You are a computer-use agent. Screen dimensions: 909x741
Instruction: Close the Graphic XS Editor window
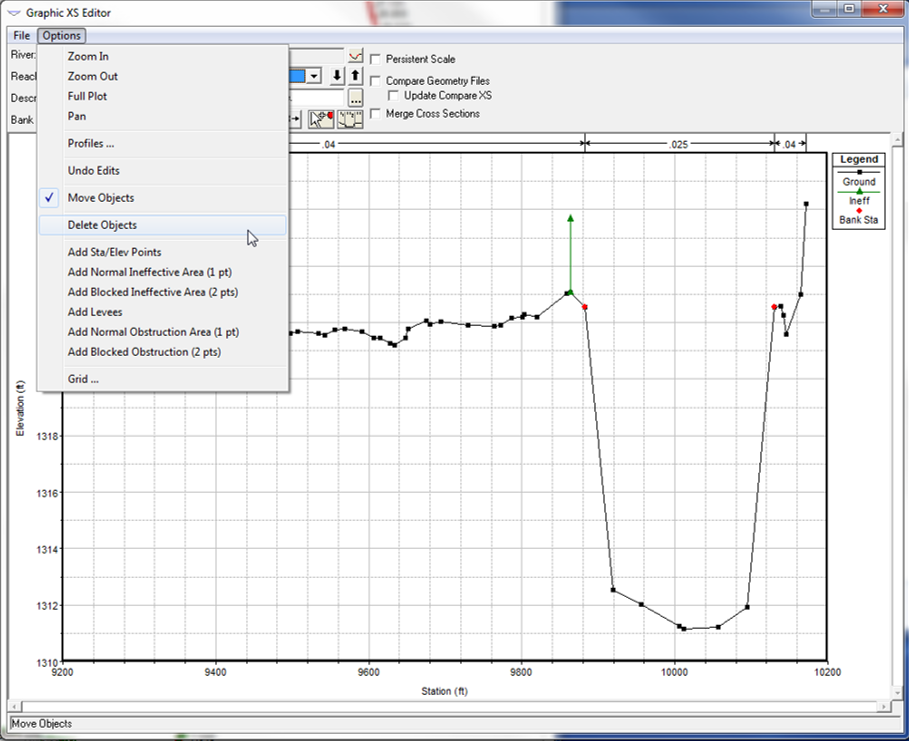tap(883, 9)
